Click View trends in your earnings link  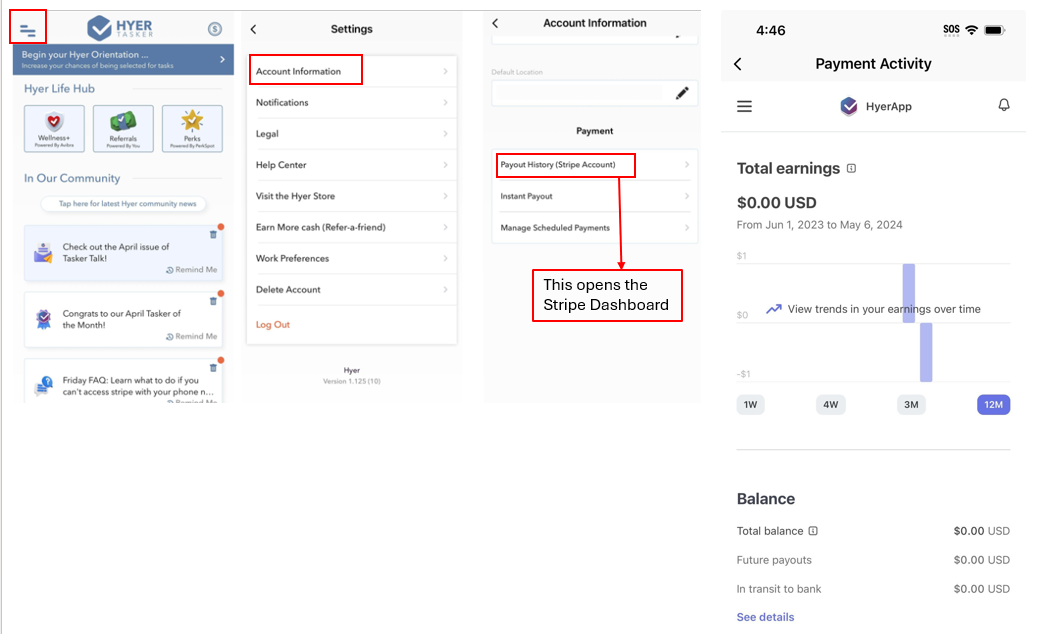point(873,309)
